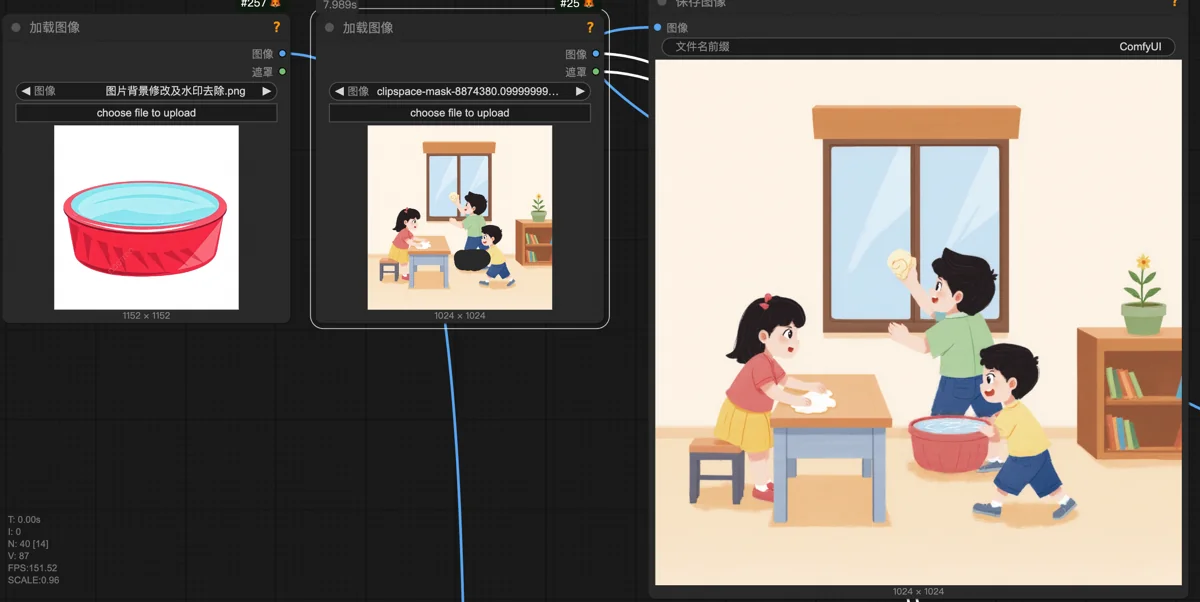Click the 文件名前缀 field showing ComfyUI
1200x602 pixels.
(x=918, y=47)
